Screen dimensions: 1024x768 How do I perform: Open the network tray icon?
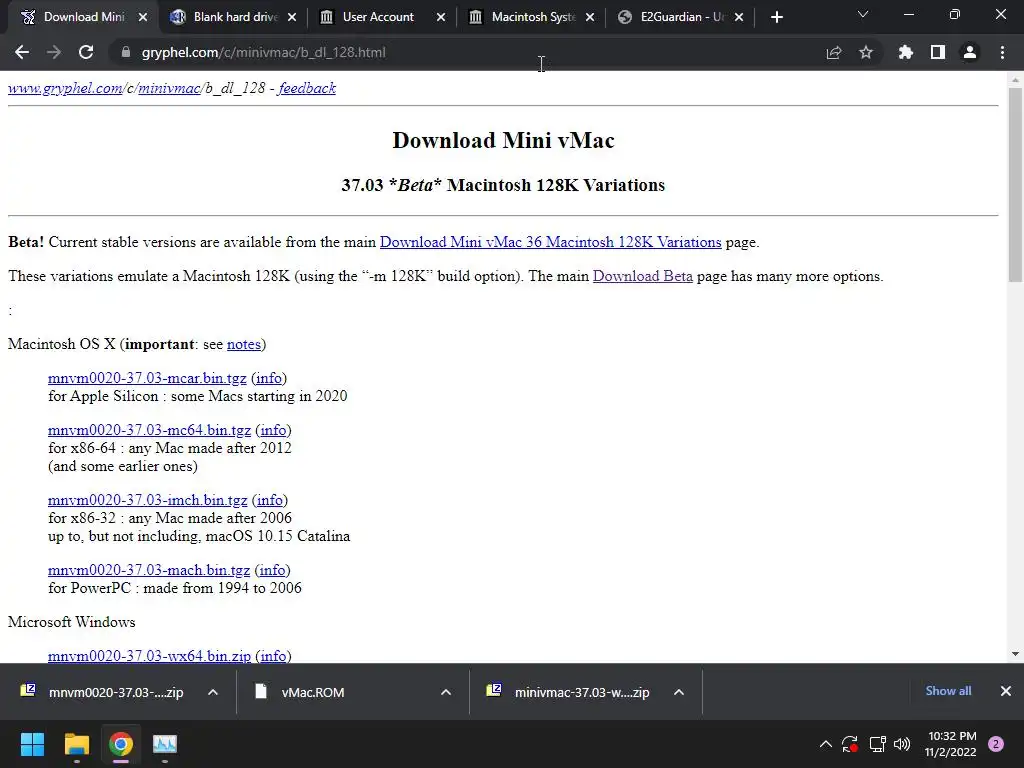[877, 744]
